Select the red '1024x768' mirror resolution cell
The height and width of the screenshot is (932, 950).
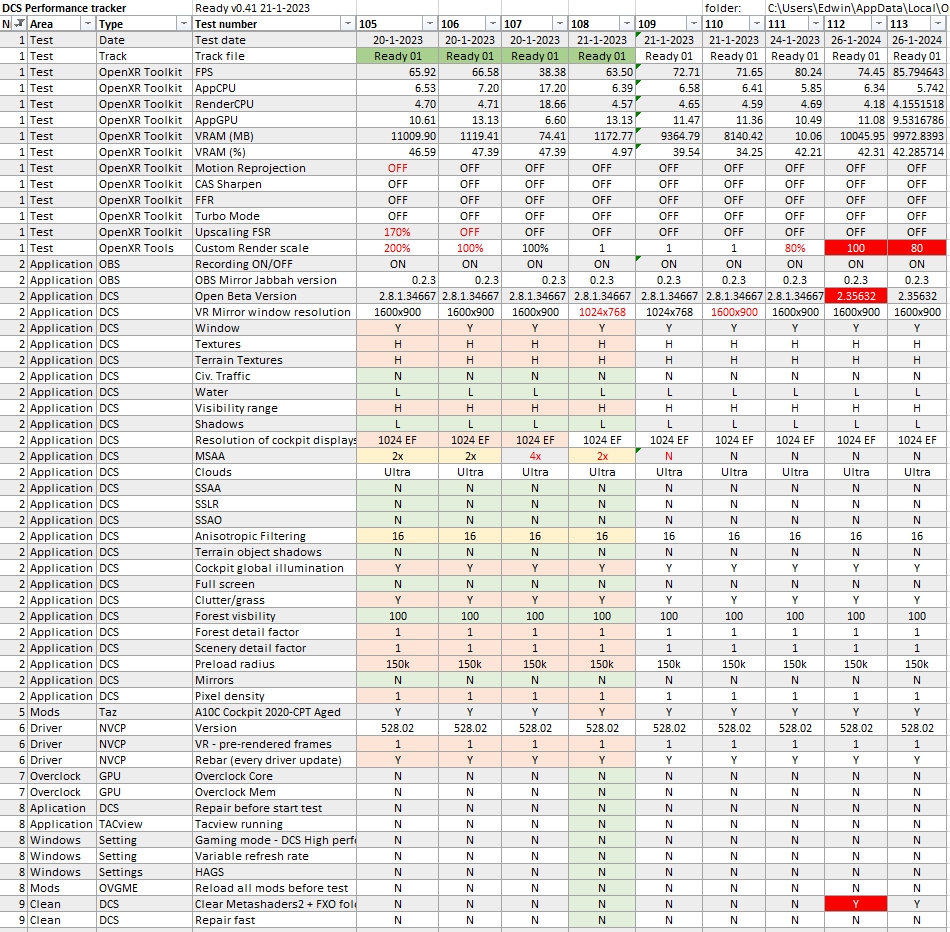tap(602, 312)
